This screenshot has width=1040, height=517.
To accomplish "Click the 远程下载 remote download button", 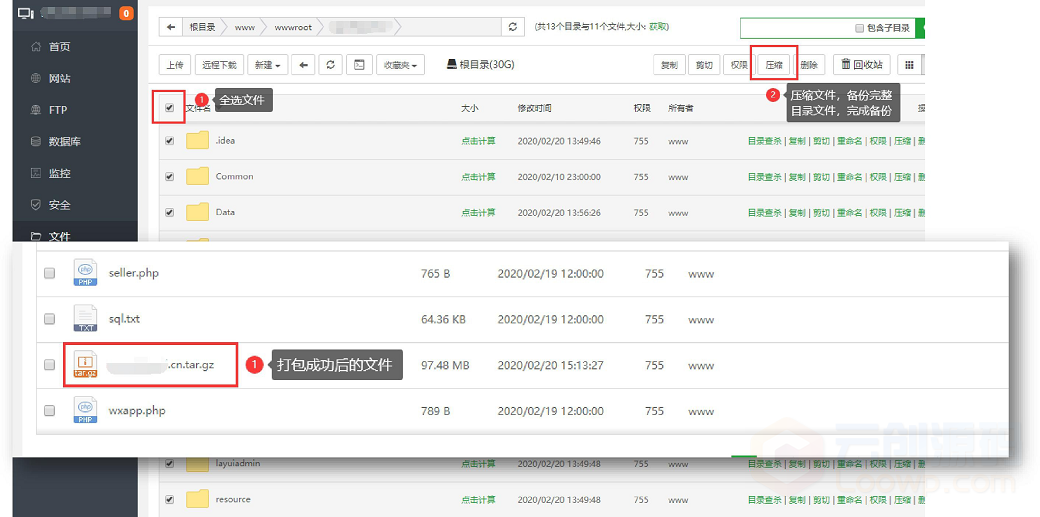I will 220,65.
